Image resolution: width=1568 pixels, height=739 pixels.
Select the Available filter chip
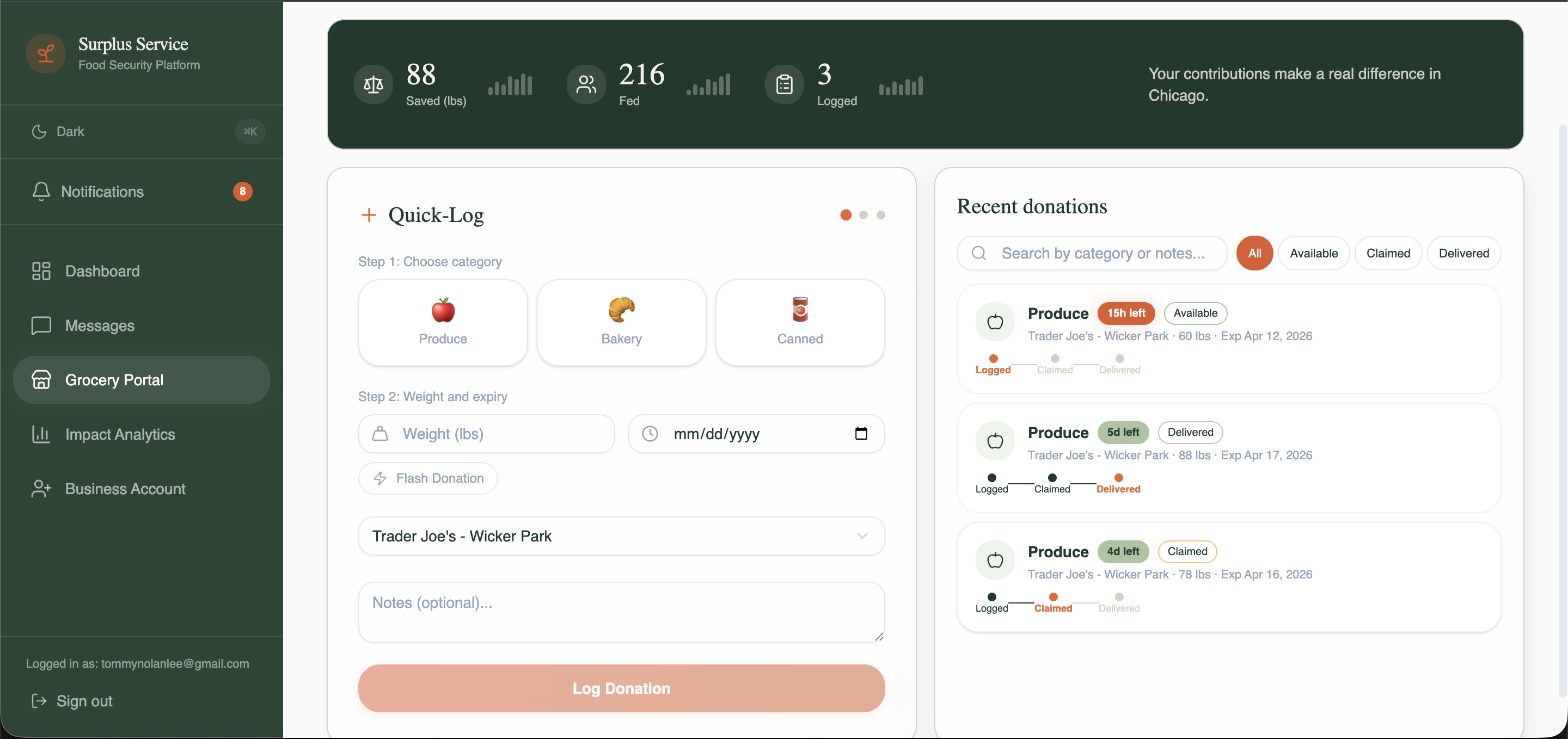point(1313,253)
